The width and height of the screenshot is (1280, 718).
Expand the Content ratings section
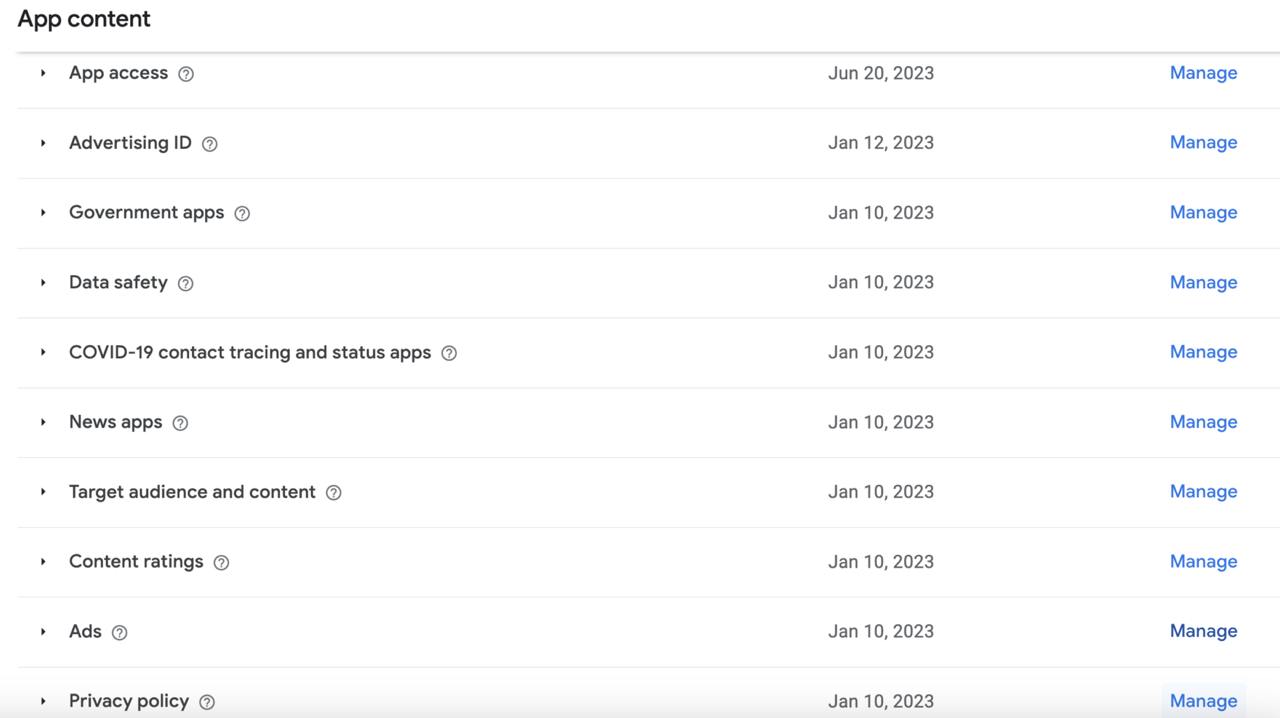pos(43,562)
